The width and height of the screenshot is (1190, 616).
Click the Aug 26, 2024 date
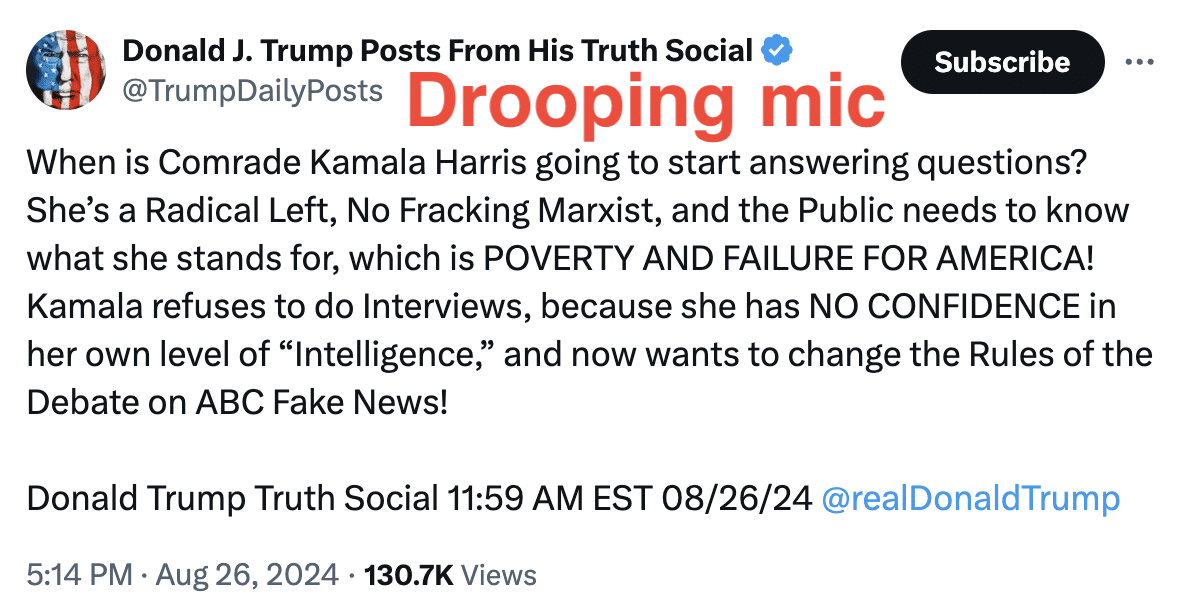click(x=246, y=575)
